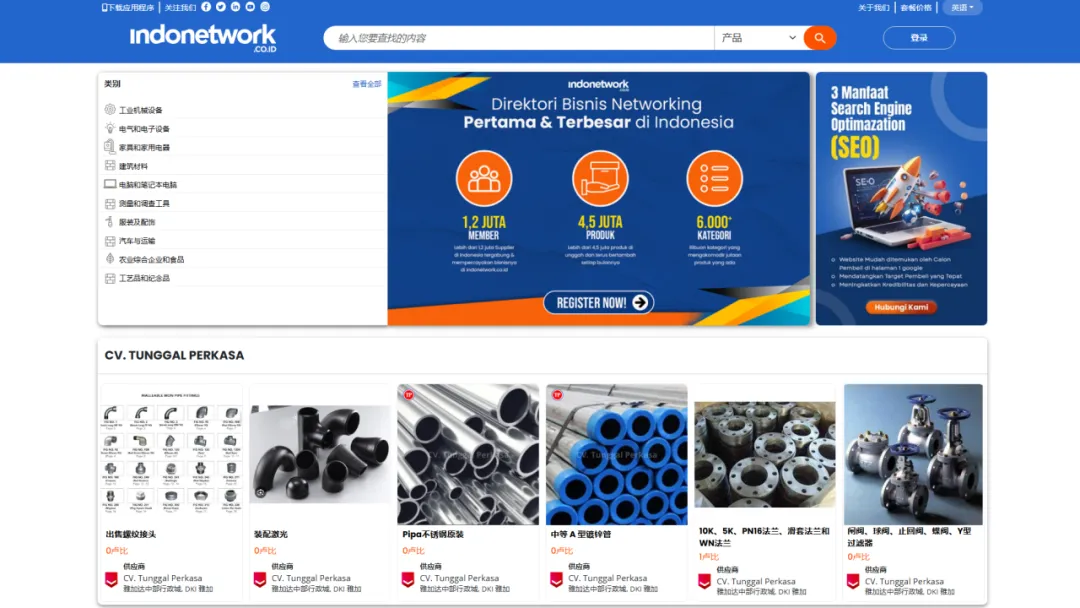Click 查看全部 to view all categories

366,84
